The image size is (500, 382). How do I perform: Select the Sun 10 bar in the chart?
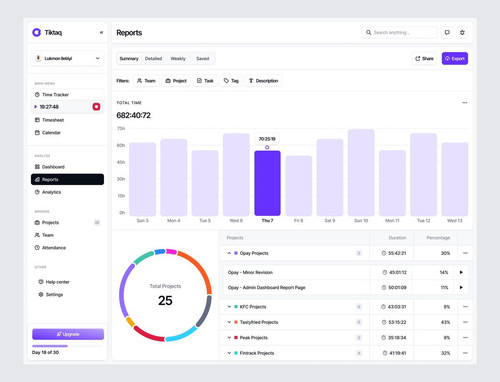click(361, 173)
